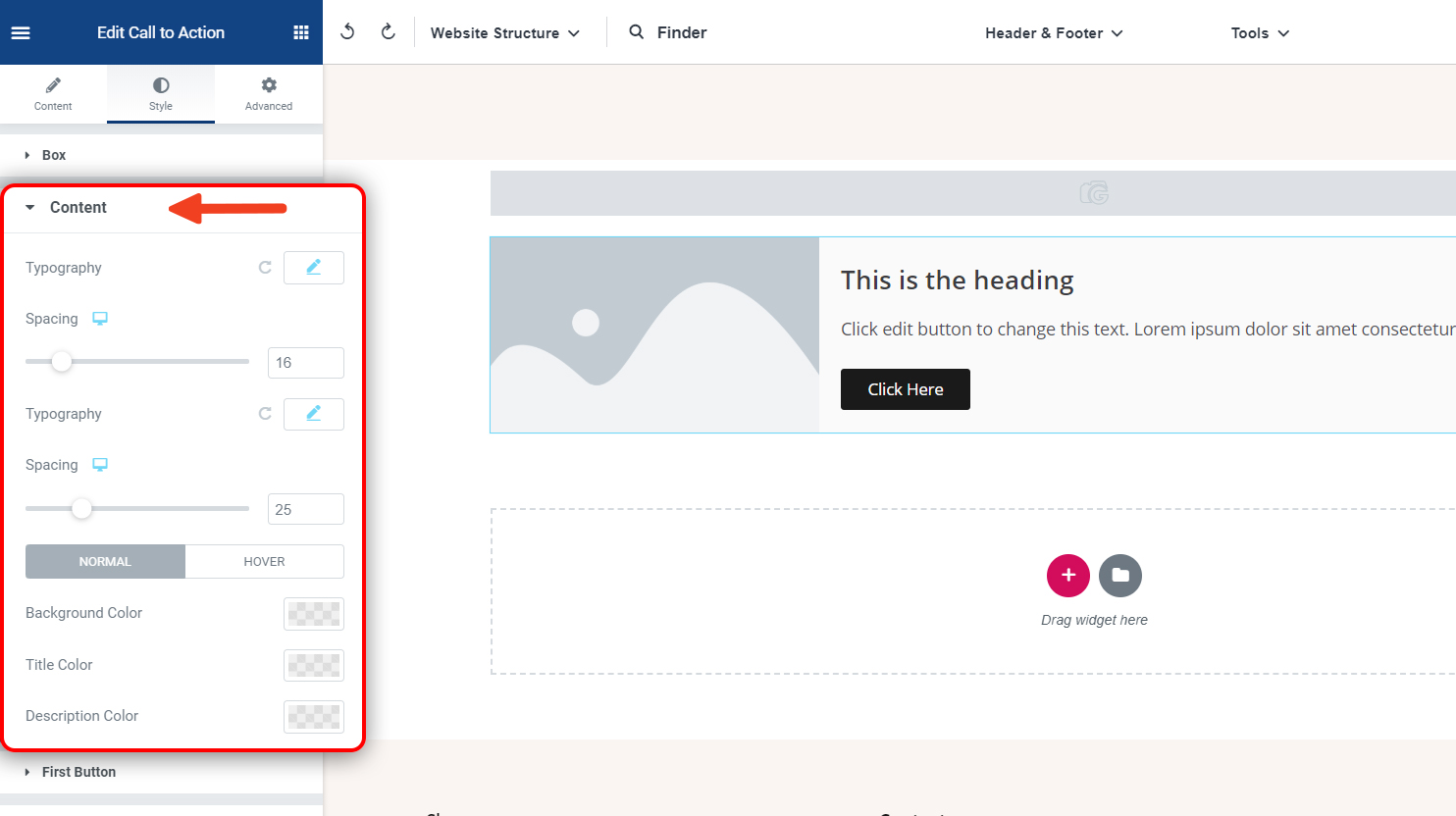Switch to the Content tab
This screenshot has width=1456, height=816.
point(53,94)
